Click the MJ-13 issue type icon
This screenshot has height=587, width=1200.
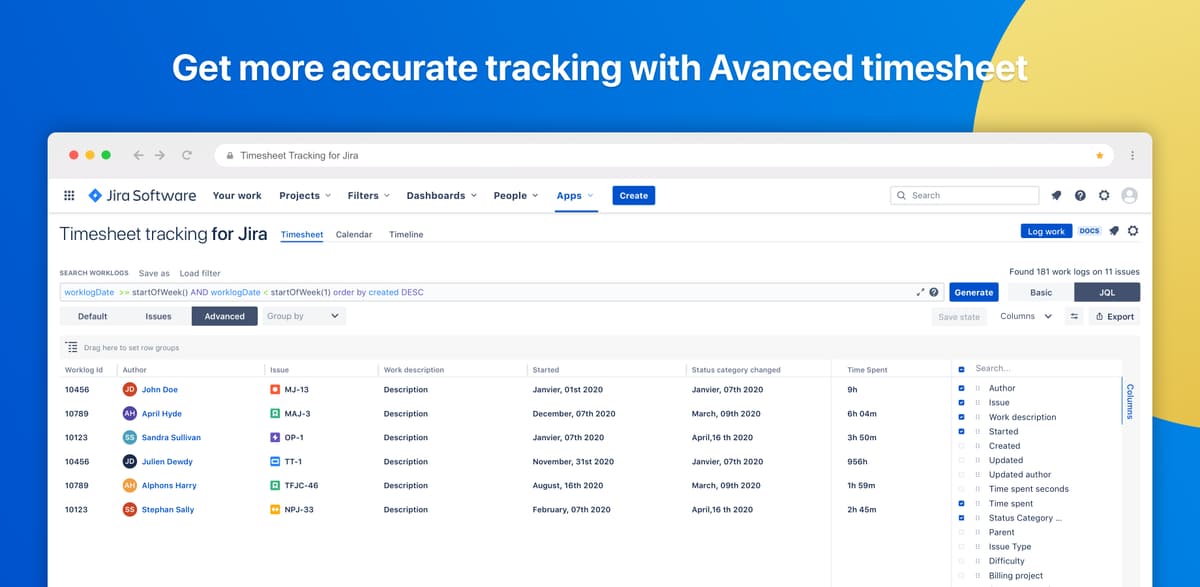[x=275, y=389]
